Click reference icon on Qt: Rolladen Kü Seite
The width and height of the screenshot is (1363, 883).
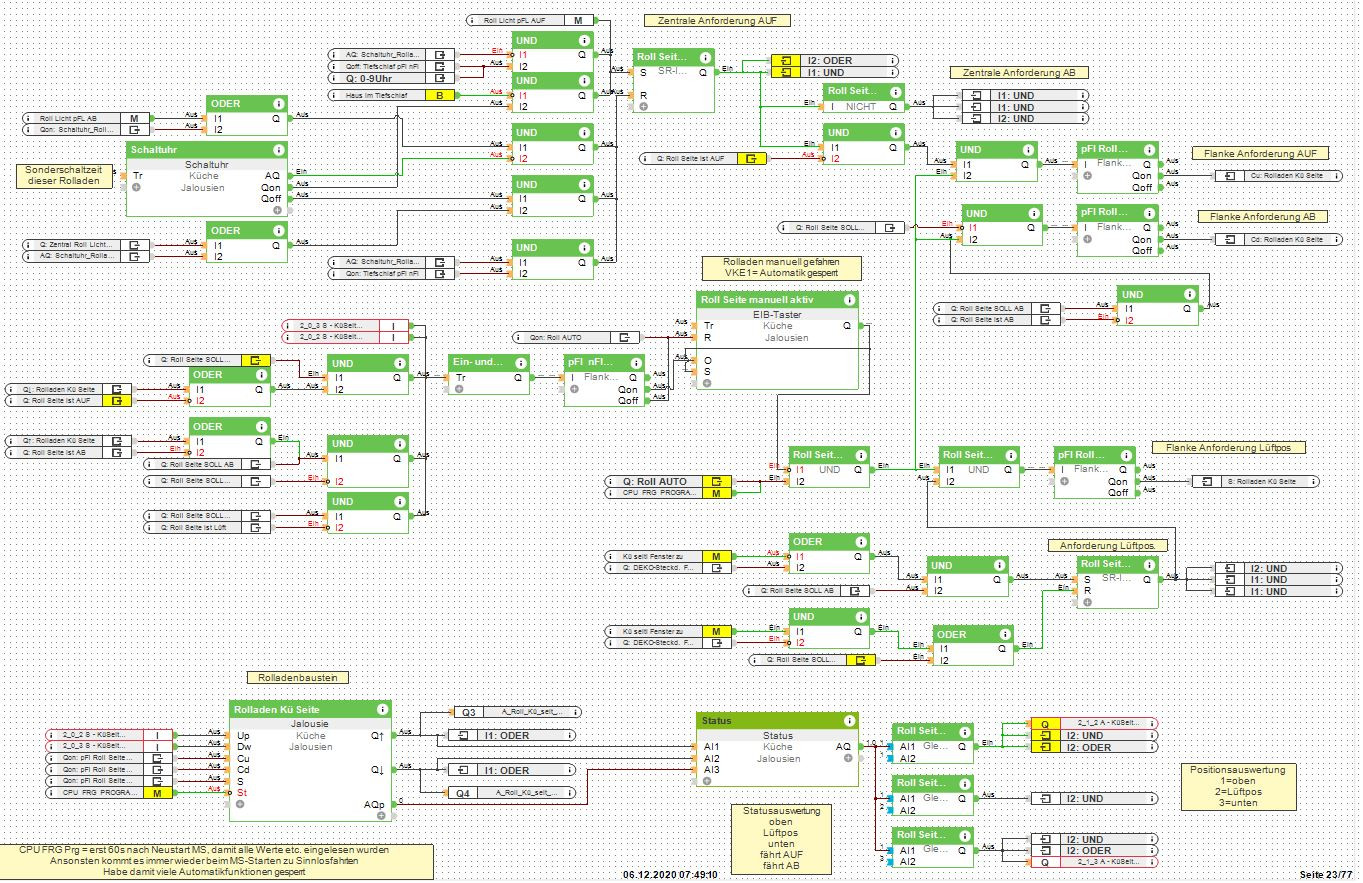(117, 440)
